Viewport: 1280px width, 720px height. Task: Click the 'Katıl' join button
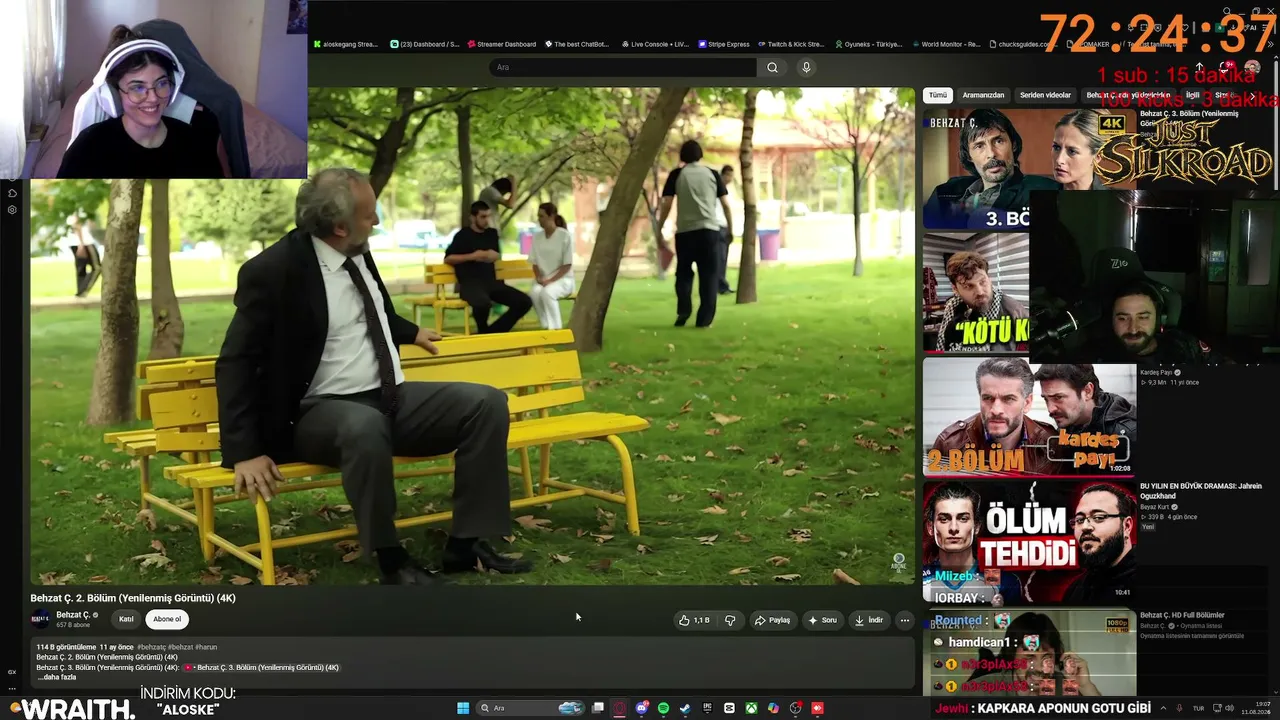tap(126, 619)
